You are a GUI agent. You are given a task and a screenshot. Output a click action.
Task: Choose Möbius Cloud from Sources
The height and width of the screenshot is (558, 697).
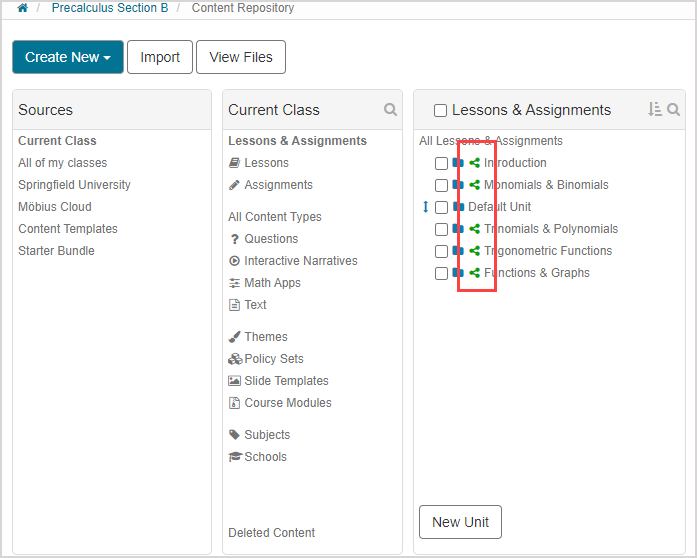(54, 207)
